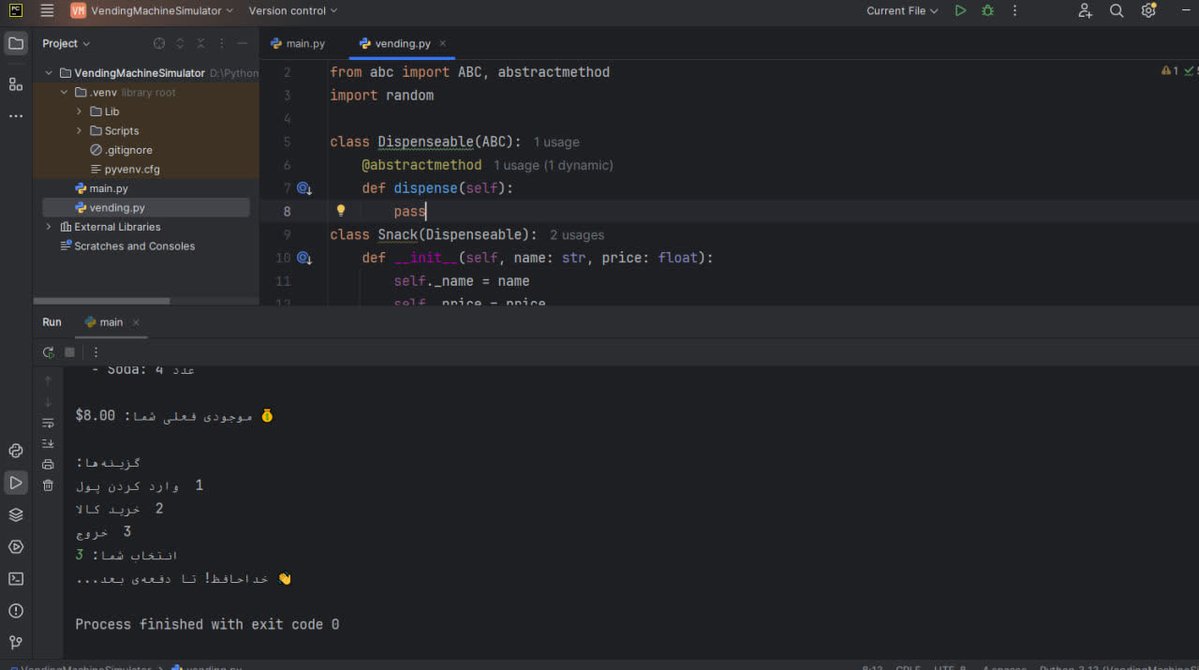Open the Problems tool window icon

tap(15, 610)
